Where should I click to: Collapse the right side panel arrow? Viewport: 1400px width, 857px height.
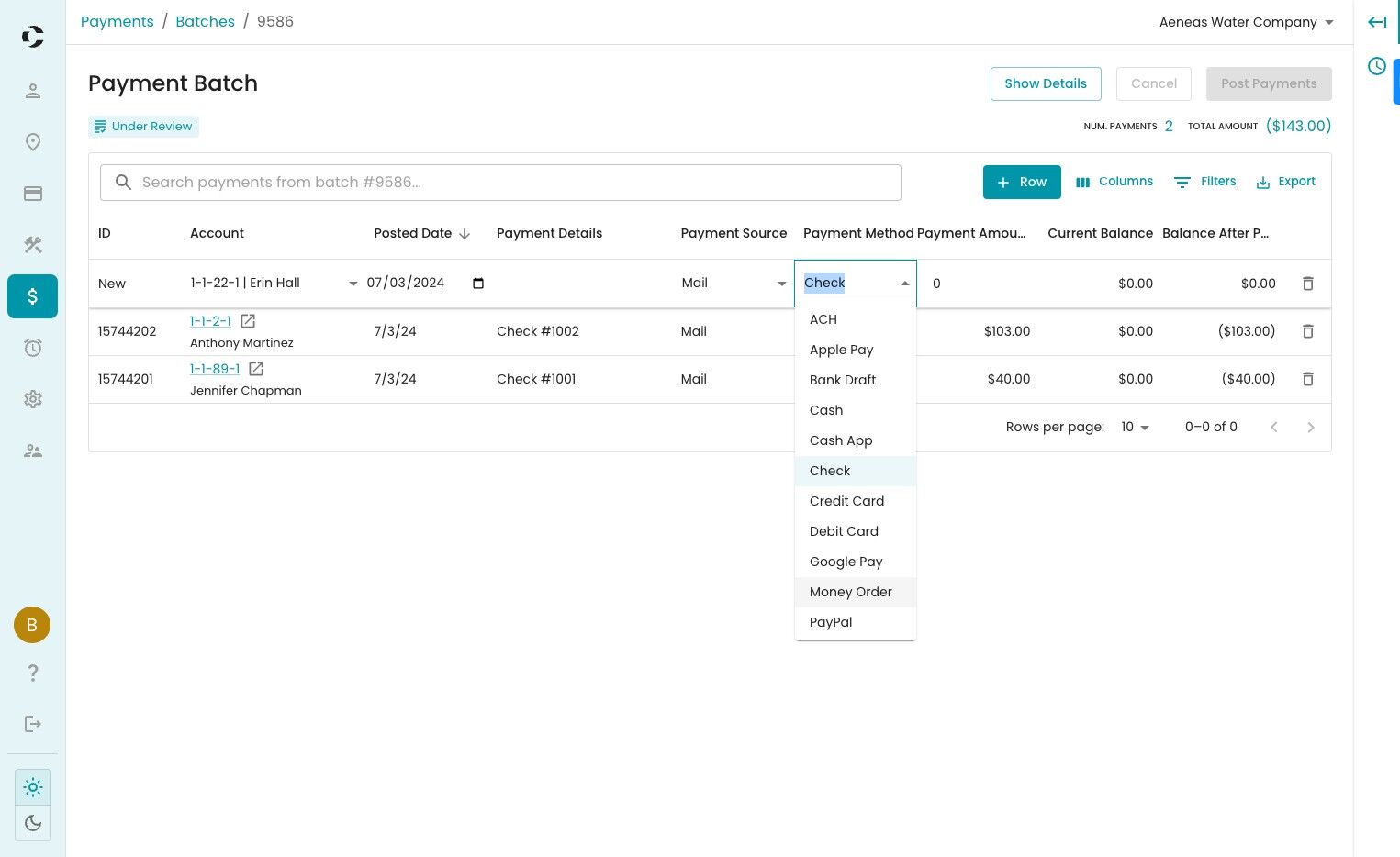pos(1376,22)
